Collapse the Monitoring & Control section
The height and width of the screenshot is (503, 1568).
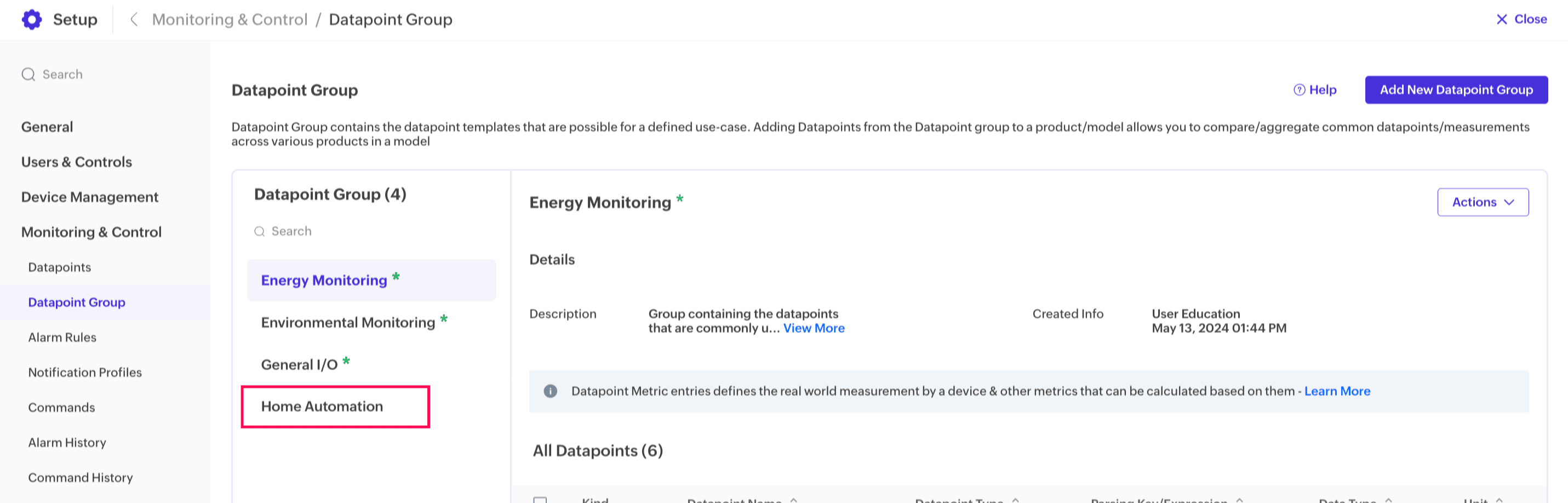click(91, 232)
